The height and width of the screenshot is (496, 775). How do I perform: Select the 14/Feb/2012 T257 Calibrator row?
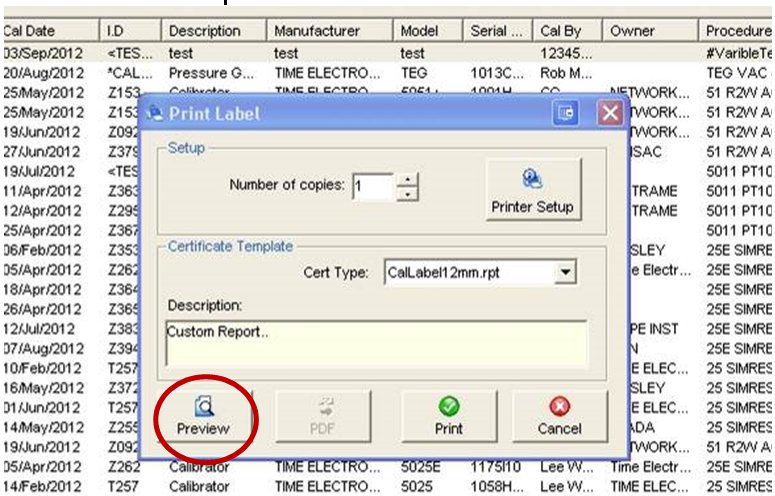coord(300,483)
